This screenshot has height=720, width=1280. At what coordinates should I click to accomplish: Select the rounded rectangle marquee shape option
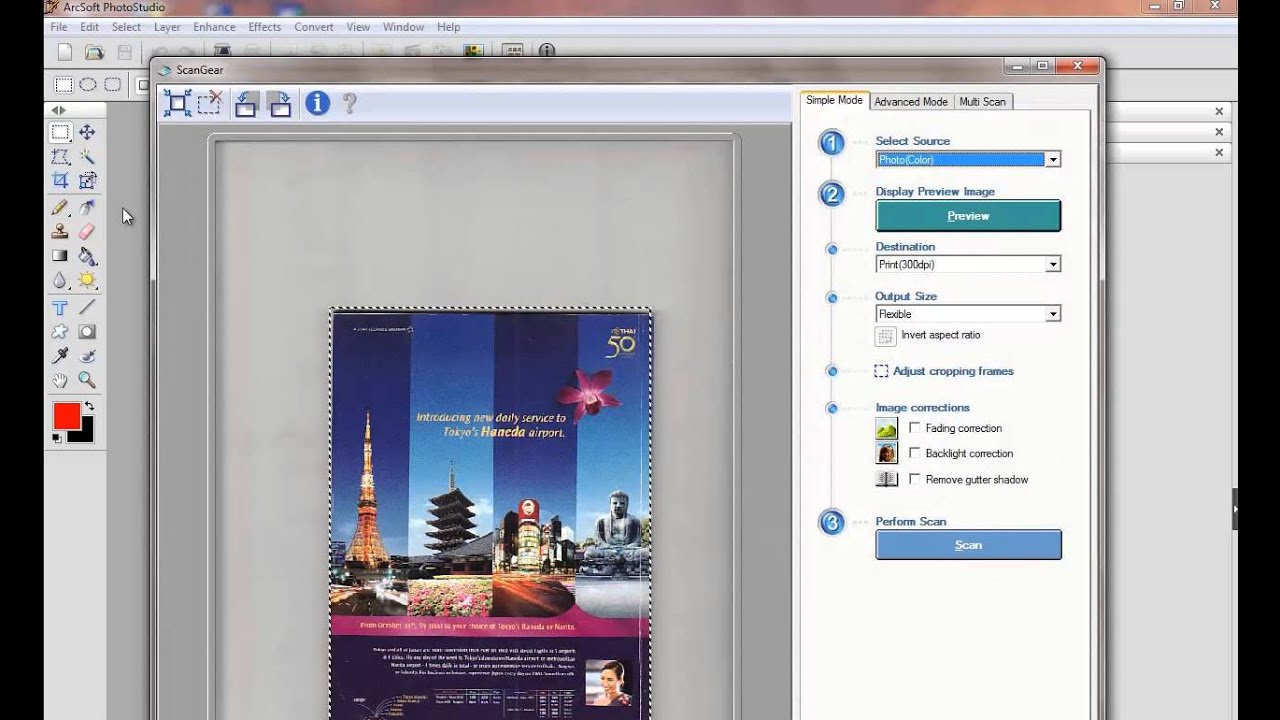coord(113,85)
